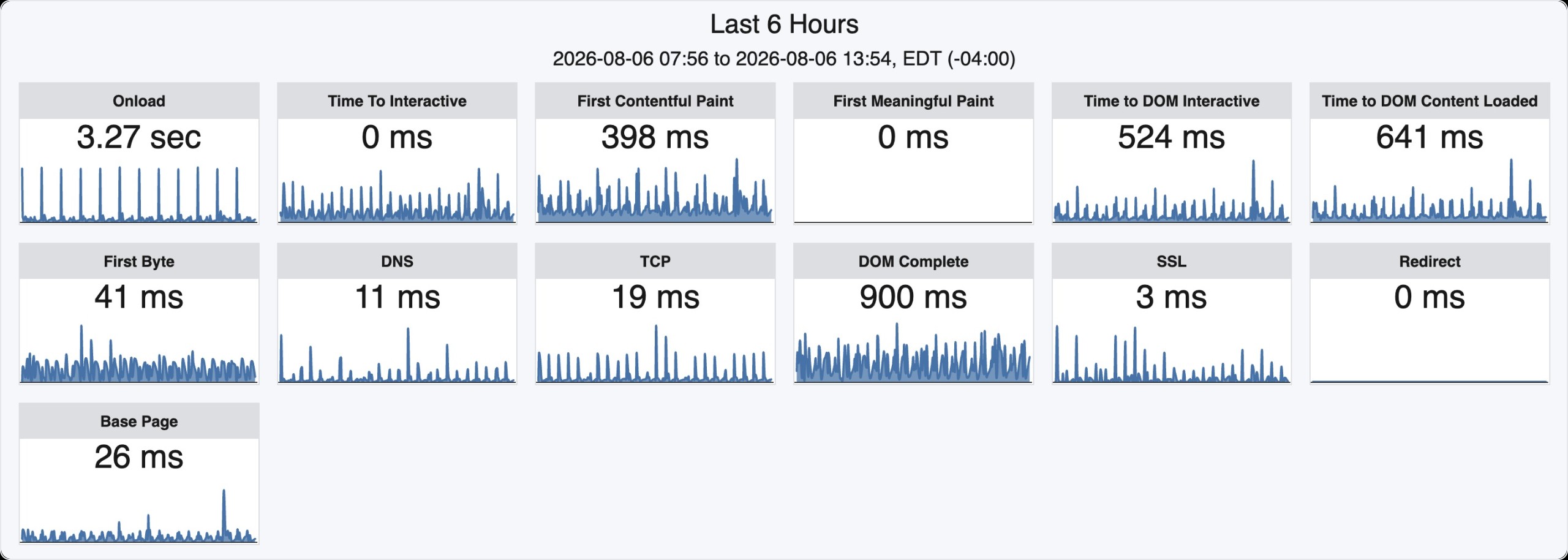Open the Onload metric card

coord(139,153)
